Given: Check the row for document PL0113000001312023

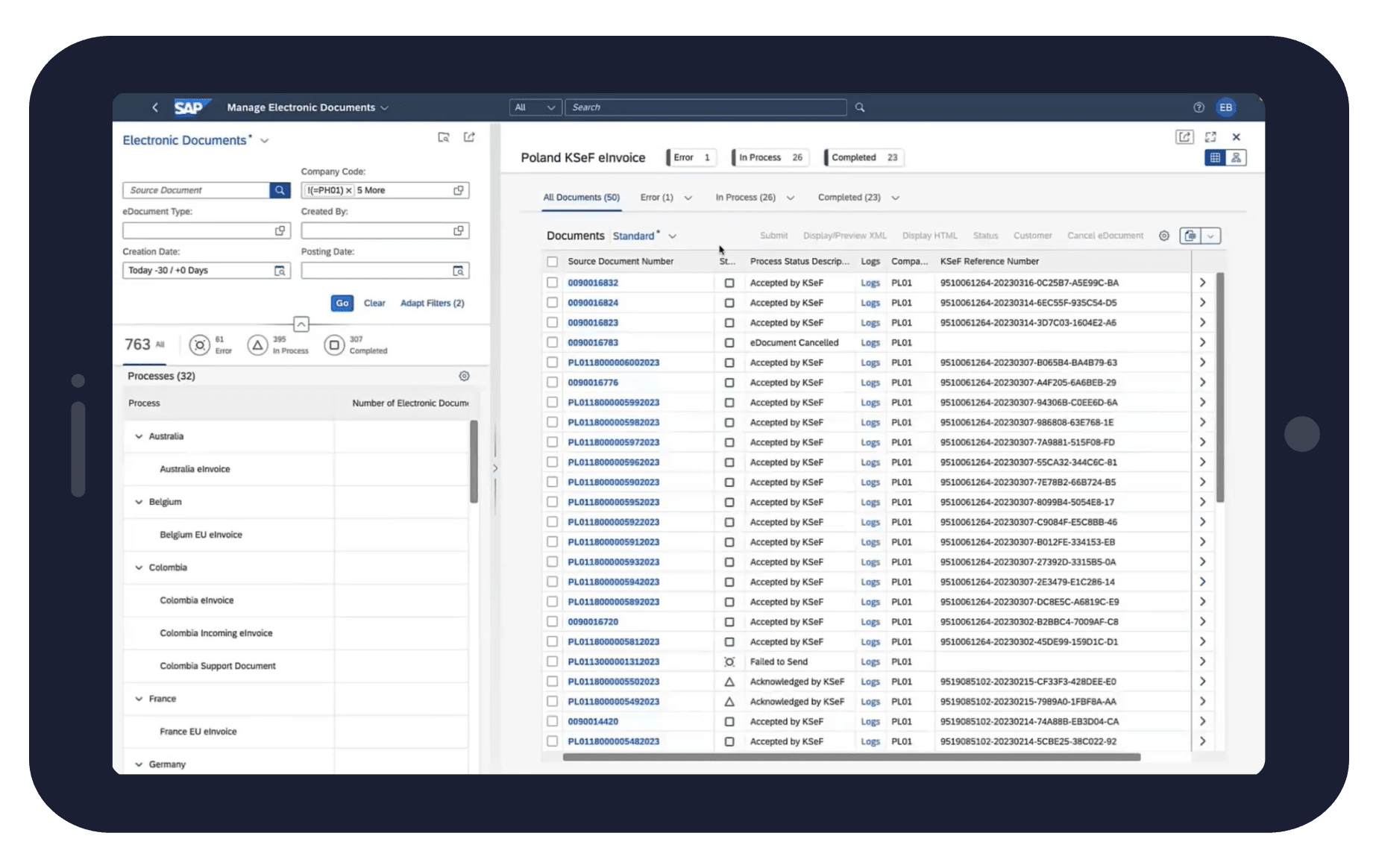Looking at the screenshot, I should coord(552,661).
